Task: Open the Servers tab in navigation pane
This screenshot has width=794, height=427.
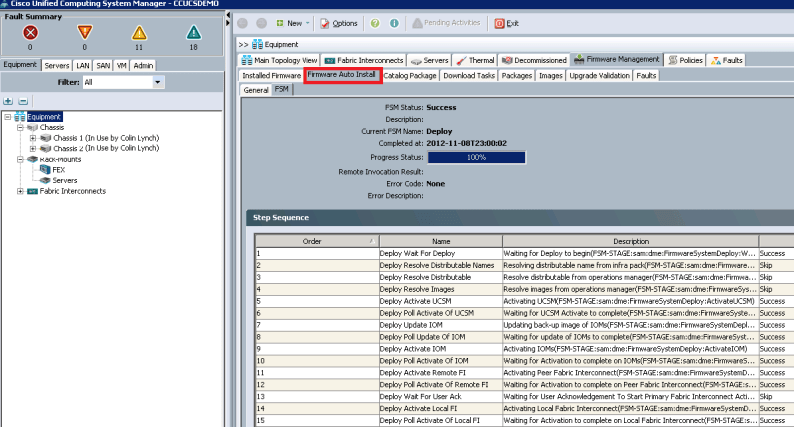Action: (x=57, y=65)
